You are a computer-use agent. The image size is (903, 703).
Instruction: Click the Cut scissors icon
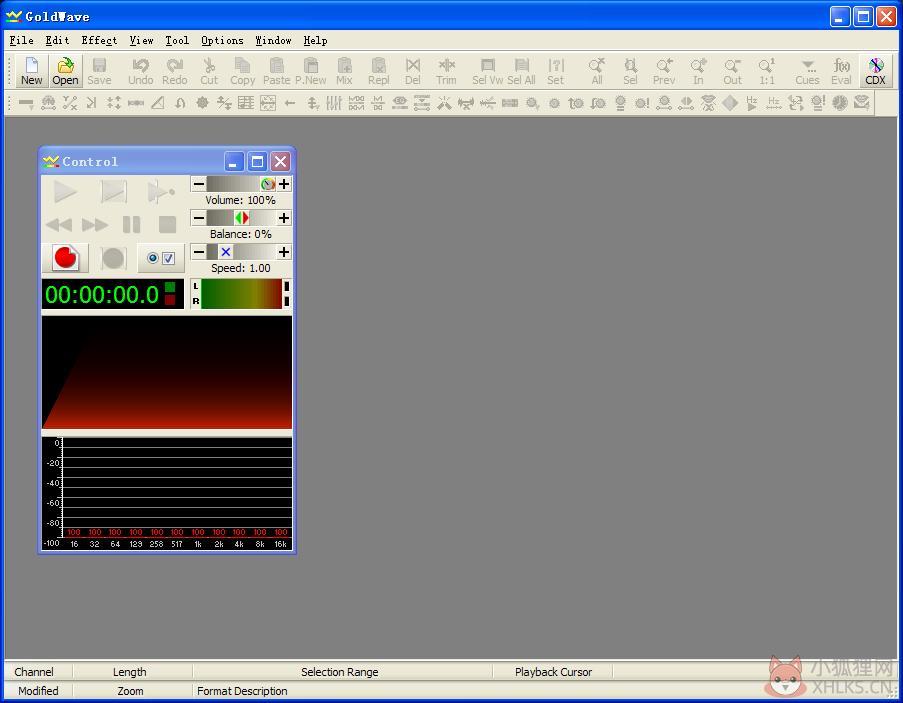pyautogui.click(x=209, y=71)
